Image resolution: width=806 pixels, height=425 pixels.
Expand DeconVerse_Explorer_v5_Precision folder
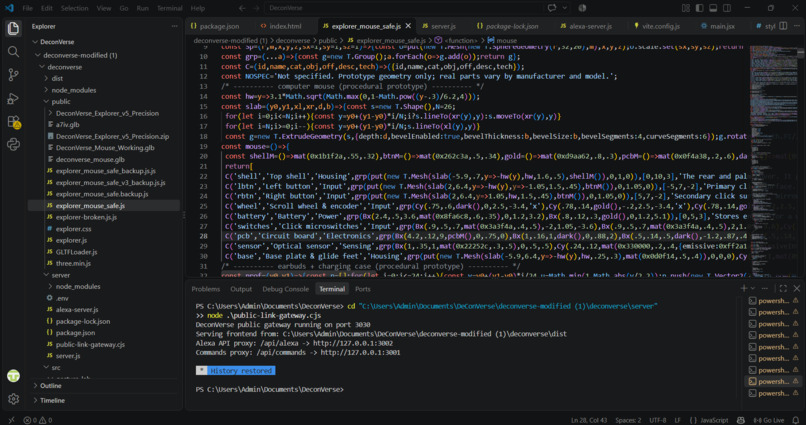[50, 113]
